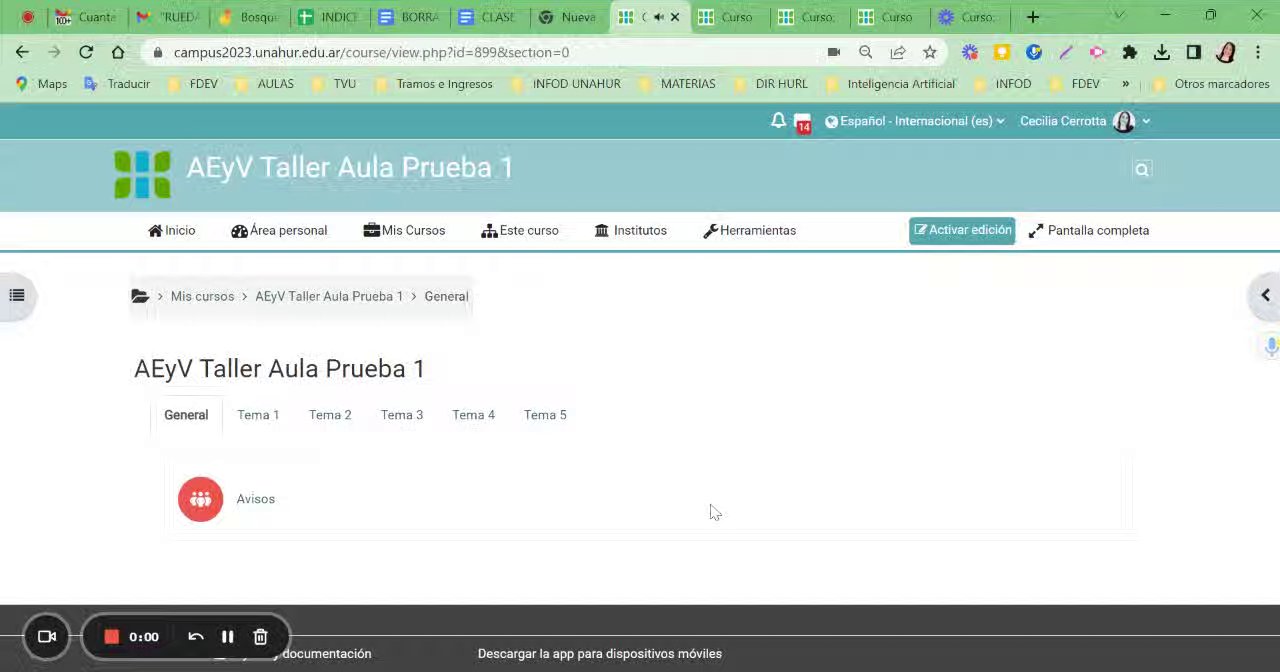1280x672 pixels.
Task: Open the AULAS bookmark folder
Action: click(265, 84)
